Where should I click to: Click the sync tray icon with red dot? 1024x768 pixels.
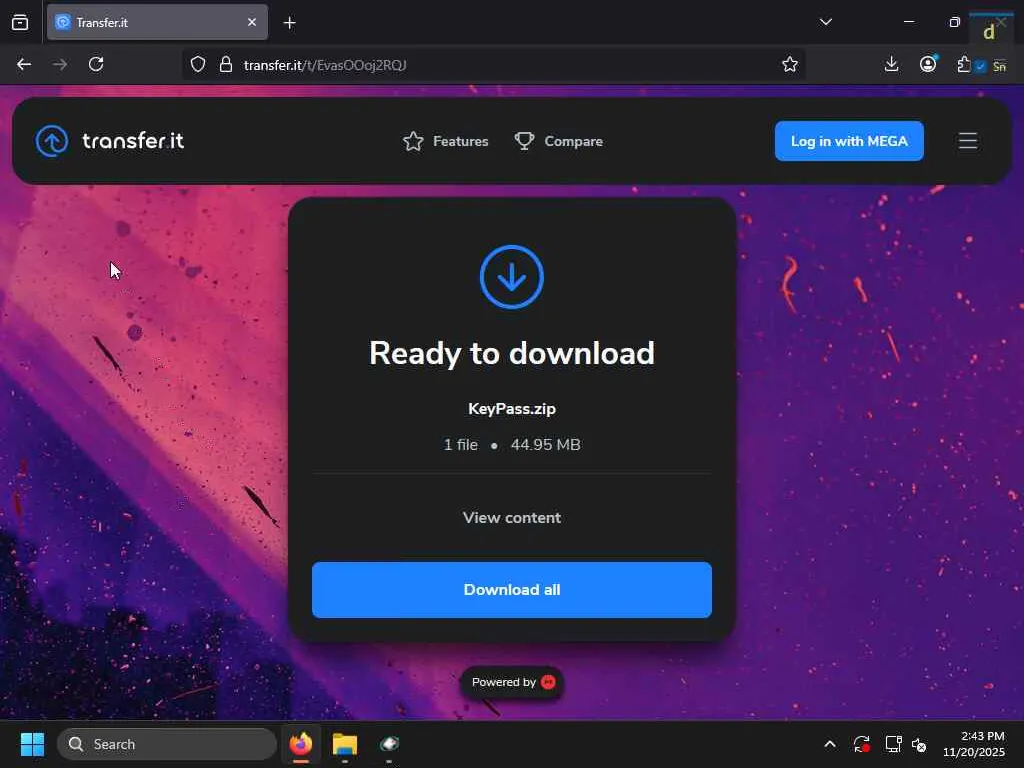(x=861, y=744)
